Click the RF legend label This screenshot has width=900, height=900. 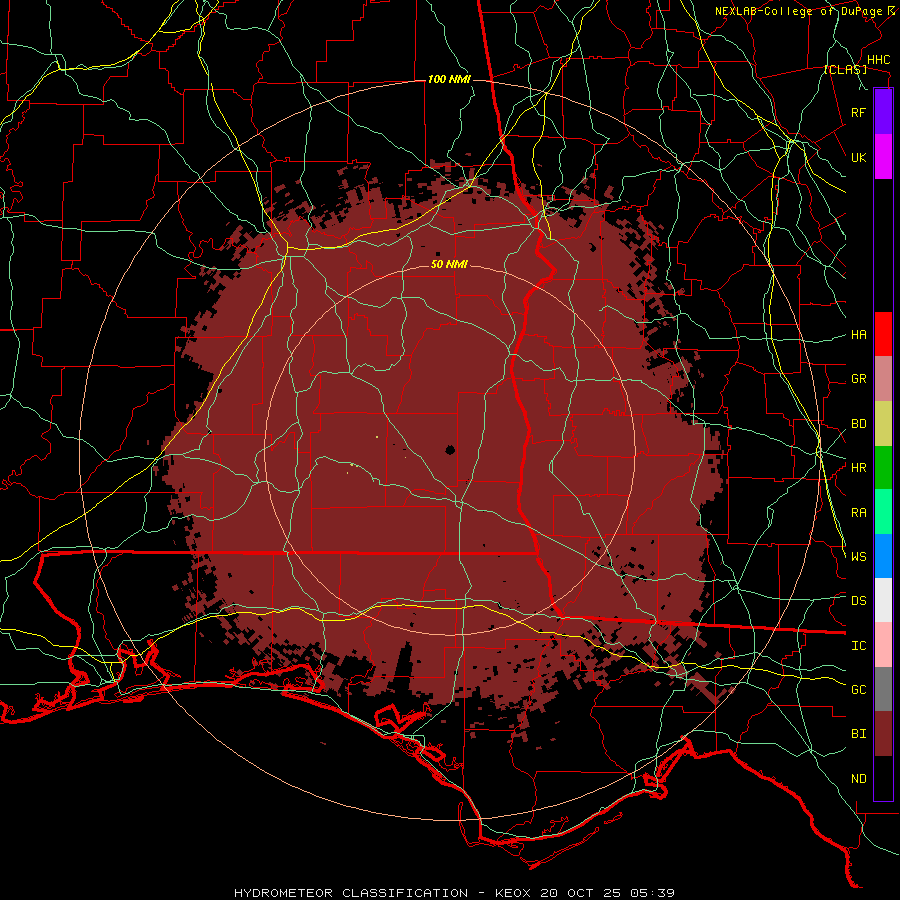click(859, 112)
